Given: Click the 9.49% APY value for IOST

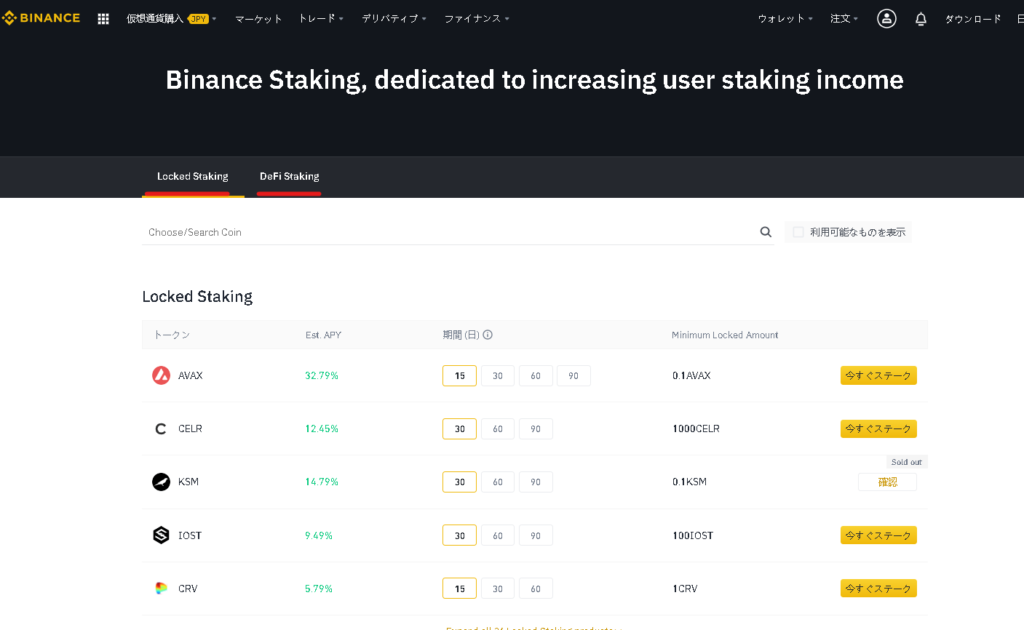Looking at the screenshot, I should (319, 535).
